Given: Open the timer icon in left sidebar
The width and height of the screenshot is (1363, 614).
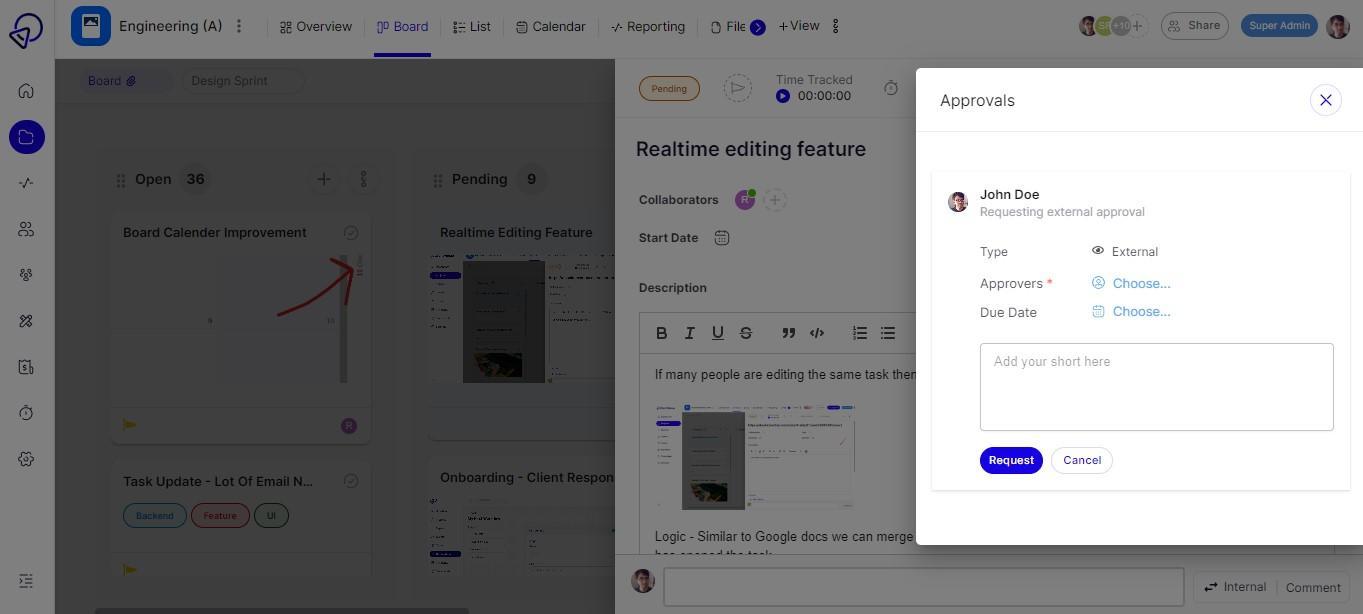Looking at the screenshot, I should click(x=26, y=413).
